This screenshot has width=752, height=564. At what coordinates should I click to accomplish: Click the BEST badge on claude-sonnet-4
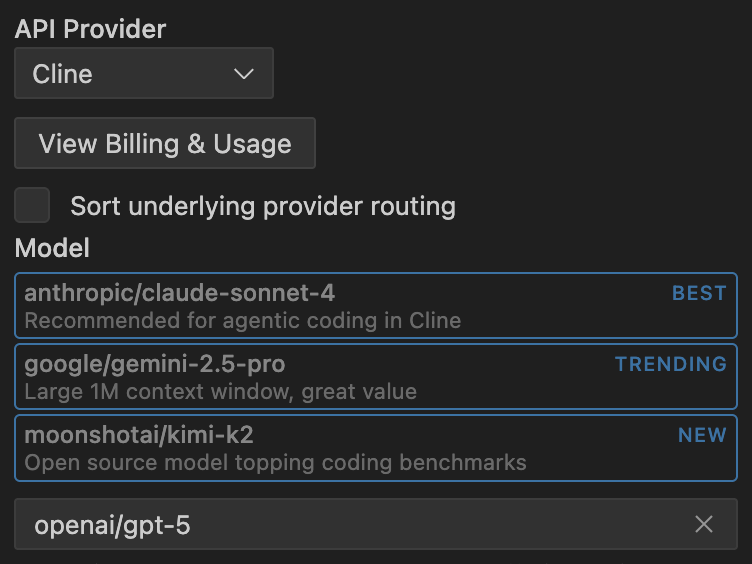[698, 293]
